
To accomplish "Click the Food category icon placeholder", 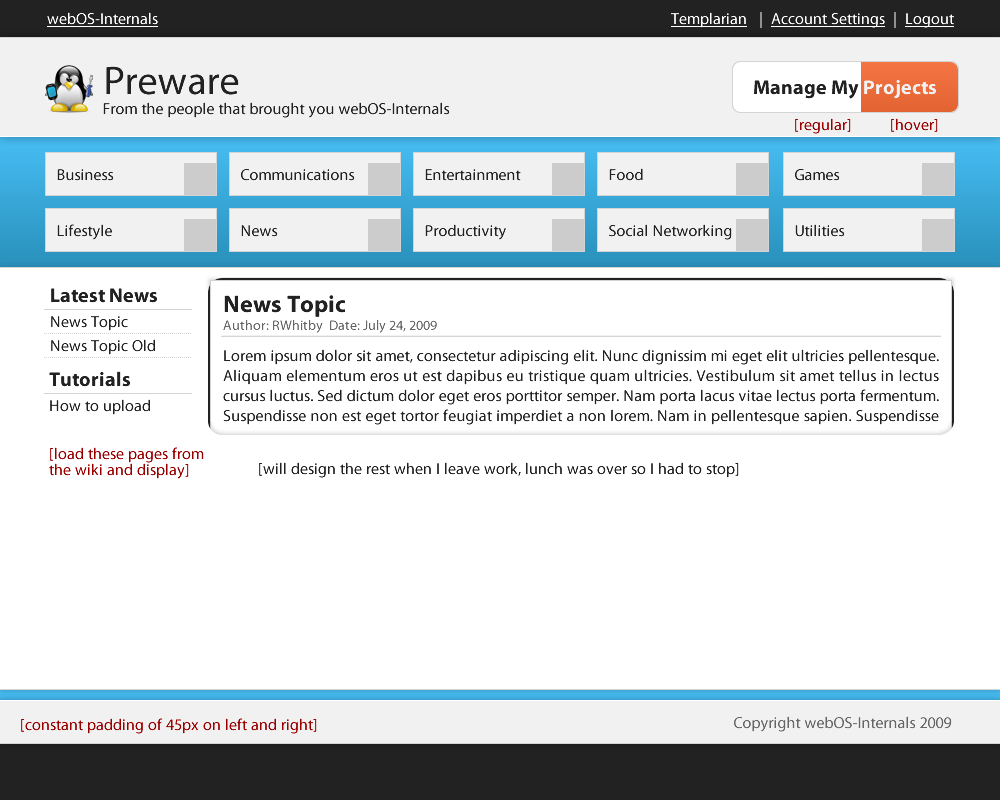I will (x=752, y=179).
